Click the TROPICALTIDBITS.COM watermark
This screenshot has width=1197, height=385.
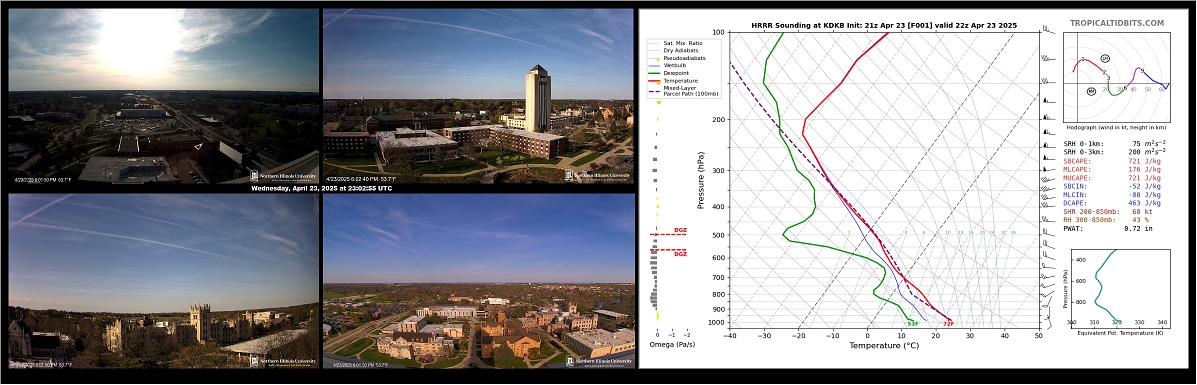tap(1117, 24)
